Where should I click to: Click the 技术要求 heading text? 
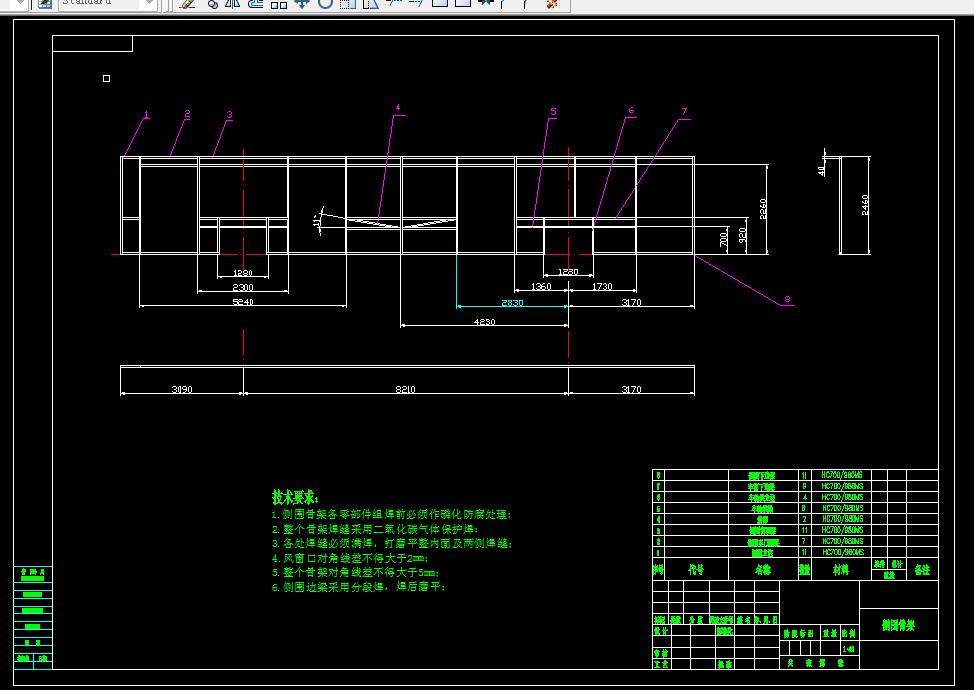point(296,497)
